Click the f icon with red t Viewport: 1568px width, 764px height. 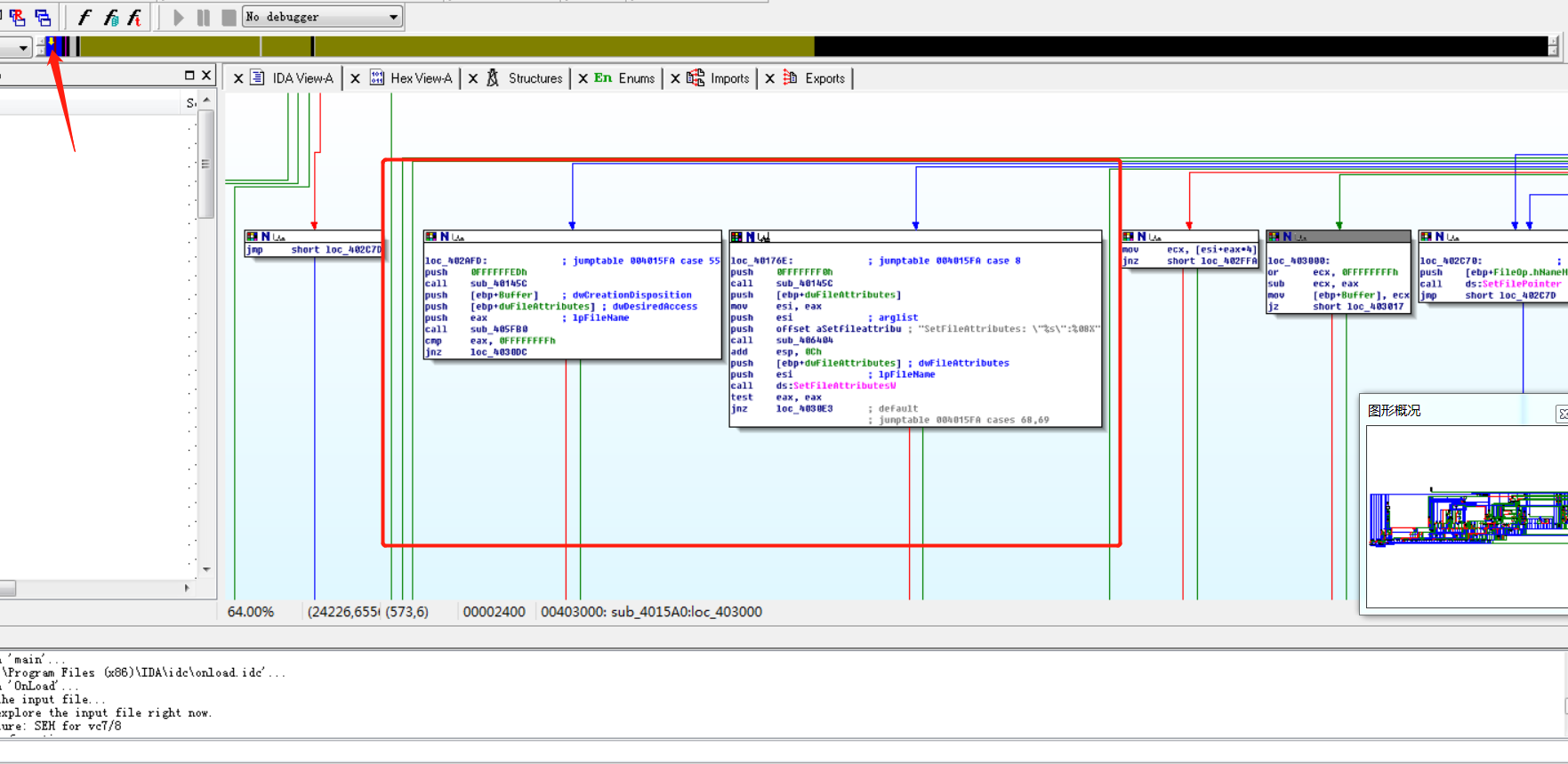pos(134,17)
